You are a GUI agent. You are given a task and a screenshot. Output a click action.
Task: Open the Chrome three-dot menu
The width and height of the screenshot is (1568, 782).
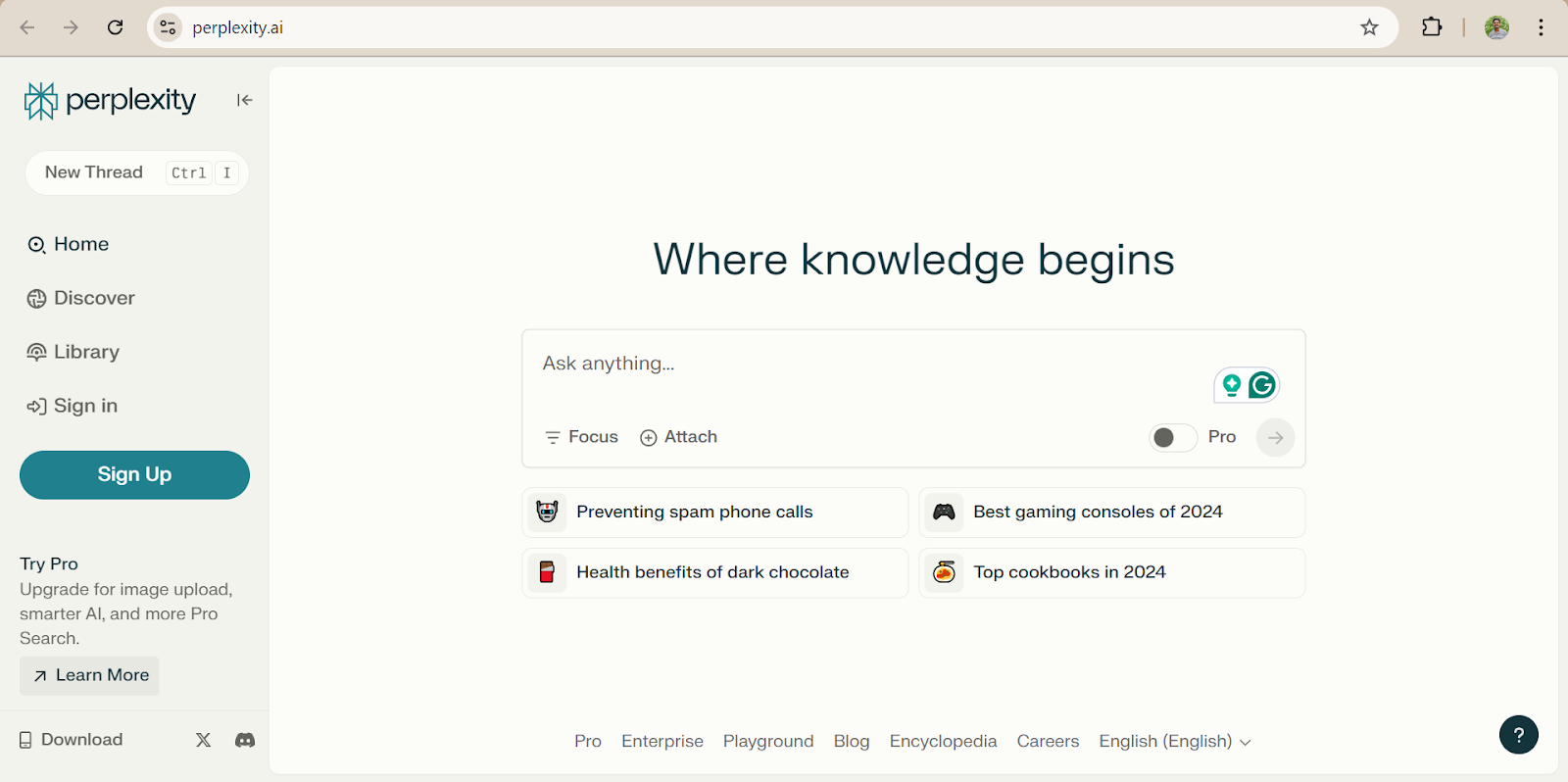1542,27
